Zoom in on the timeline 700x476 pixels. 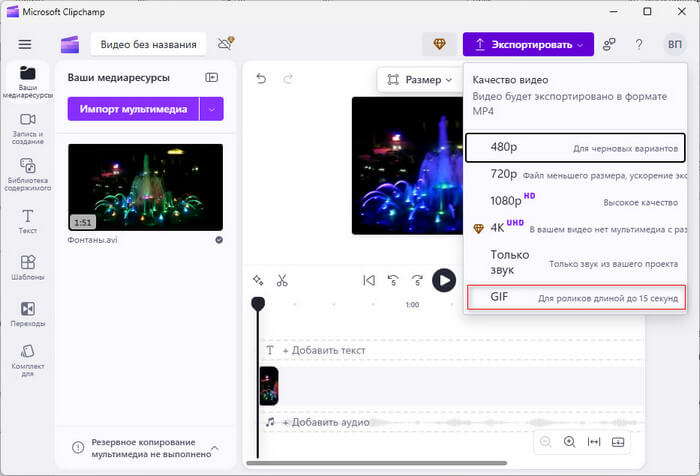569,442
